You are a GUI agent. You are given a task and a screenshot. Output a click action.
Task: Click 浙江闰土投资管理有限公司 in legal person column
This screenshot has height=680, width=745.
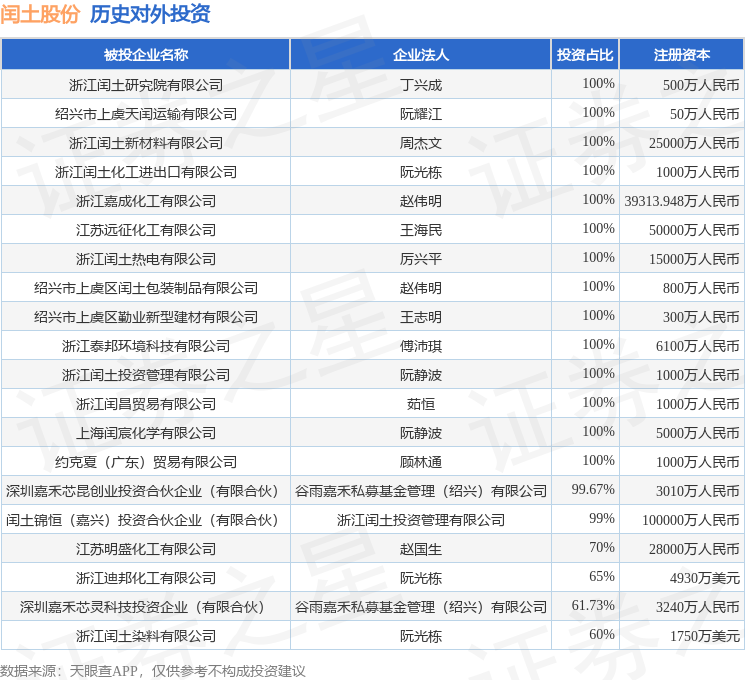tap(420, 520)
